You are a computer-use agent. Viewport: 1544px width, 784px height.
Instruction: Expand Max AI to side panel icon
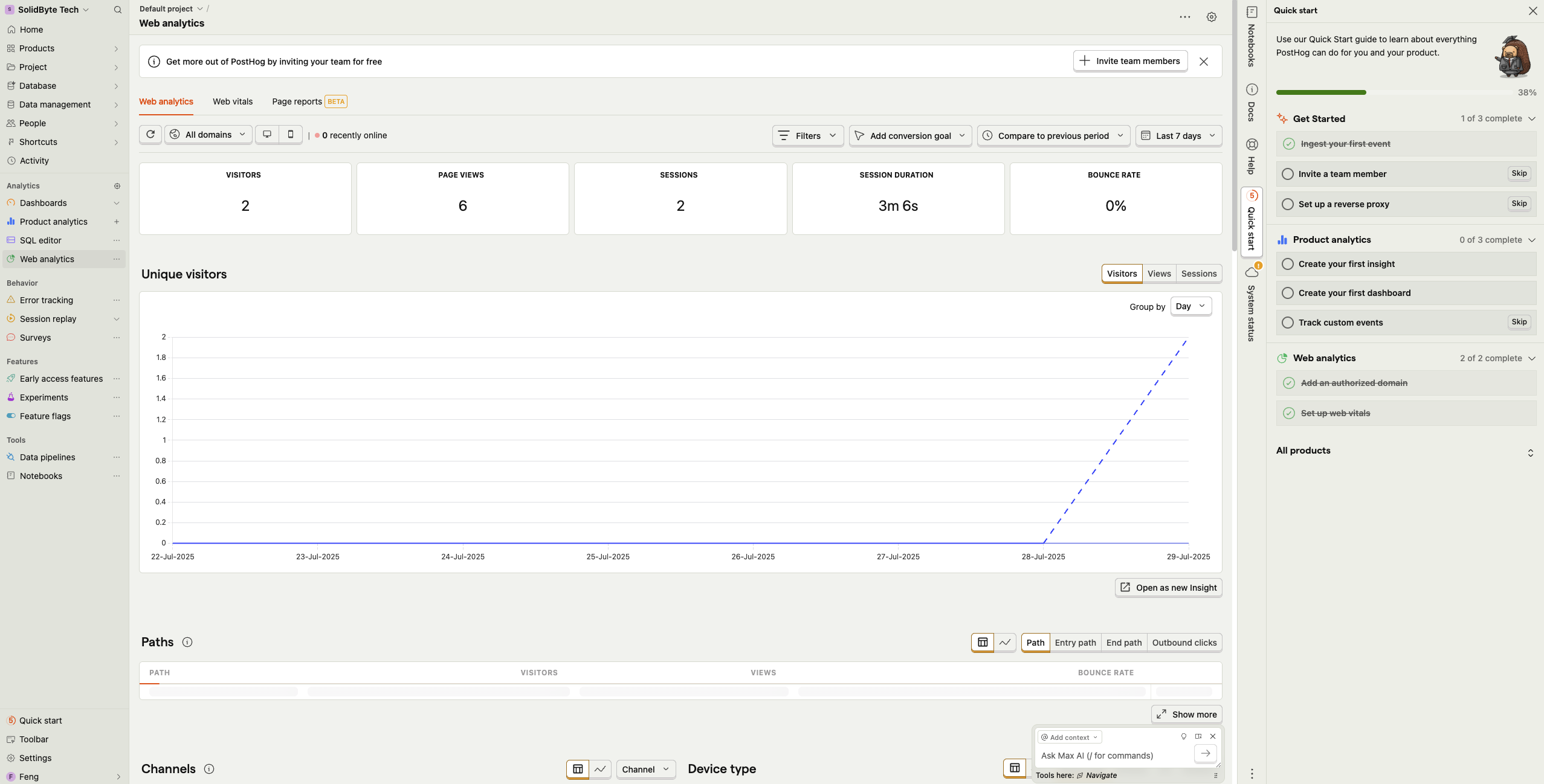click(x=1198, y=737)
